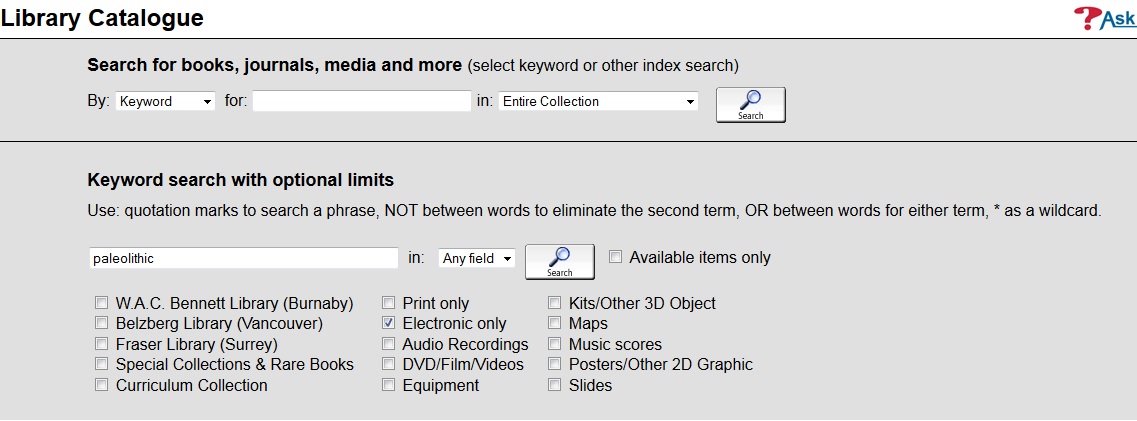The height and width of the screenshot is (421, 1137).
Task: Enable the Curriculum Collection limit
Action: 102,385
